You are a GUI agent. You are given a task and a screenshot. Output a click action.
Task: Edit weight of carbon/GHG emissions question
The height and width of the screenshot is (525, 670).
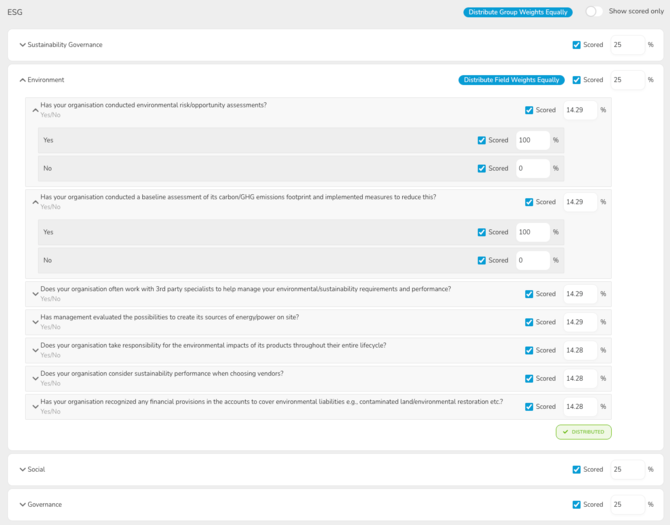click(x=580, y=202)
